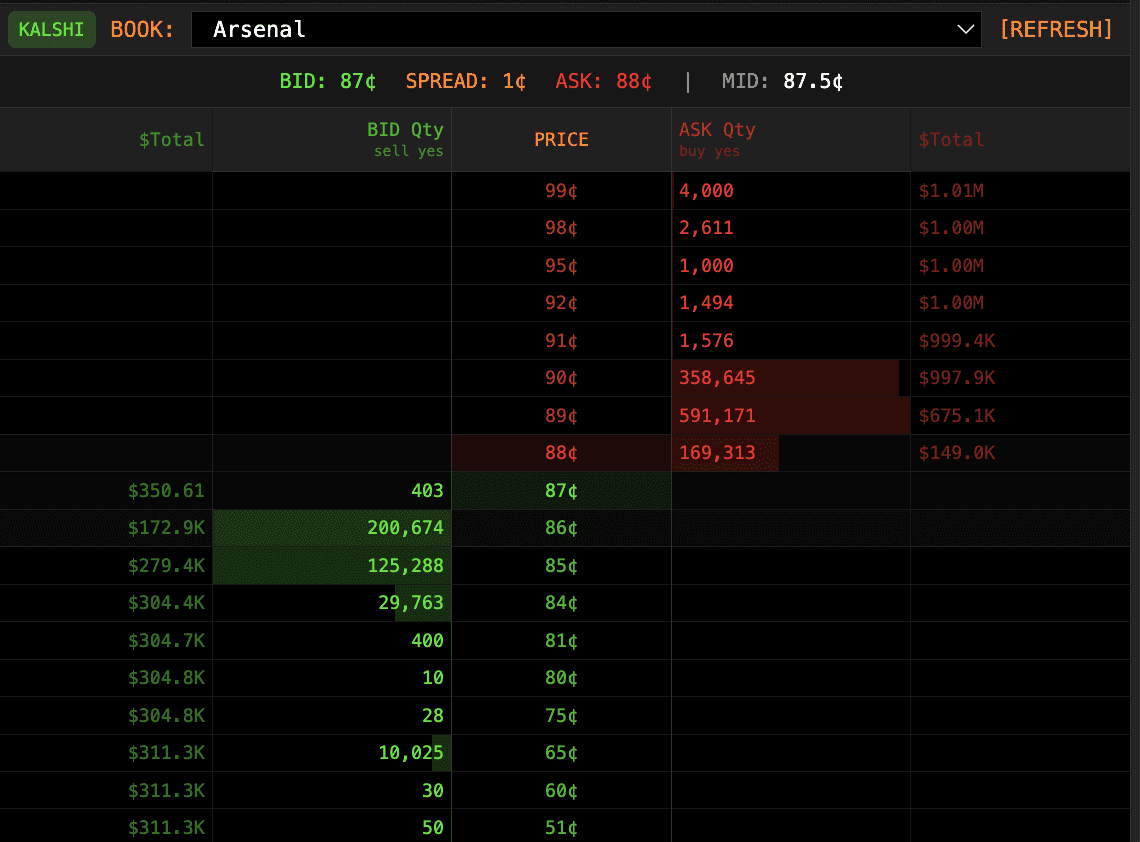This screenshot has height=842, width=1140.
Task: Click bid quantity 125,288
Action: tap(405, 565)
